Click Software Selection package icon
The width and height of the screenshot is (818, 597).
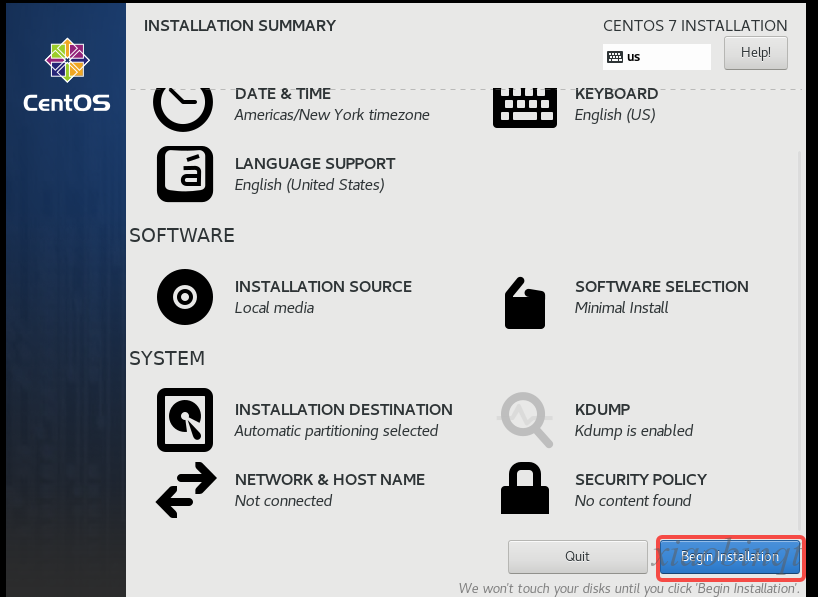pyautogui.click(x=525, y=303)
